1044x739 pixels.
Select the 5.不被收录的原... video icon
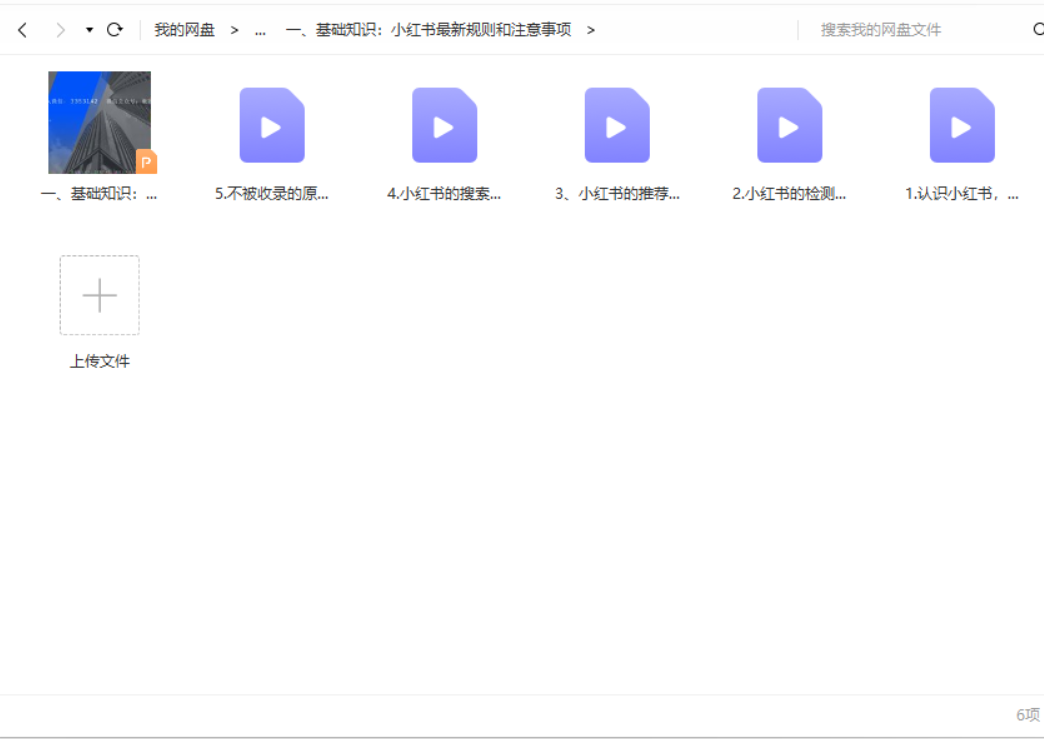(272, 125)
